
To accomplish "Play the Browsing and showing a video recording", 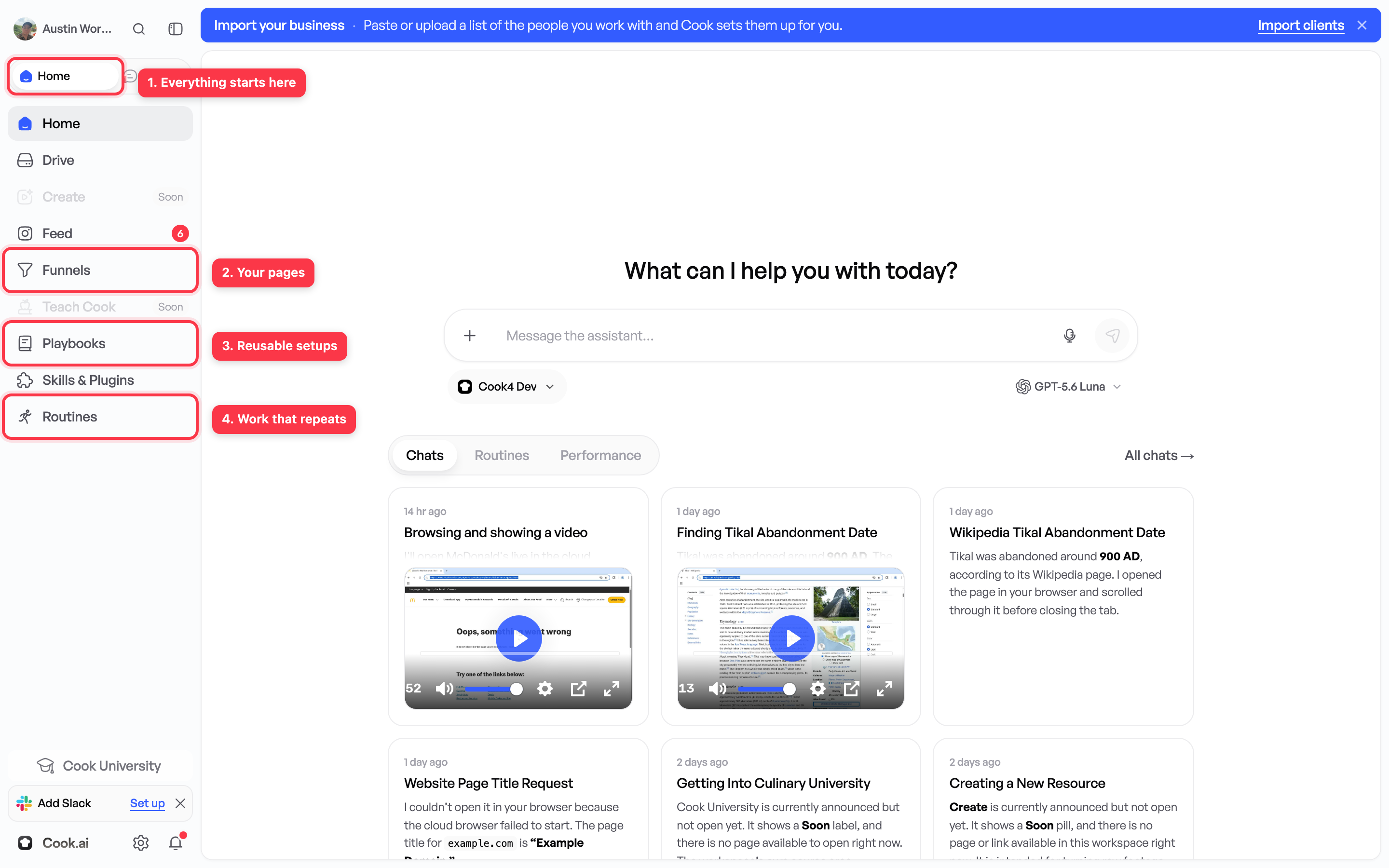I will coord(518,638).
